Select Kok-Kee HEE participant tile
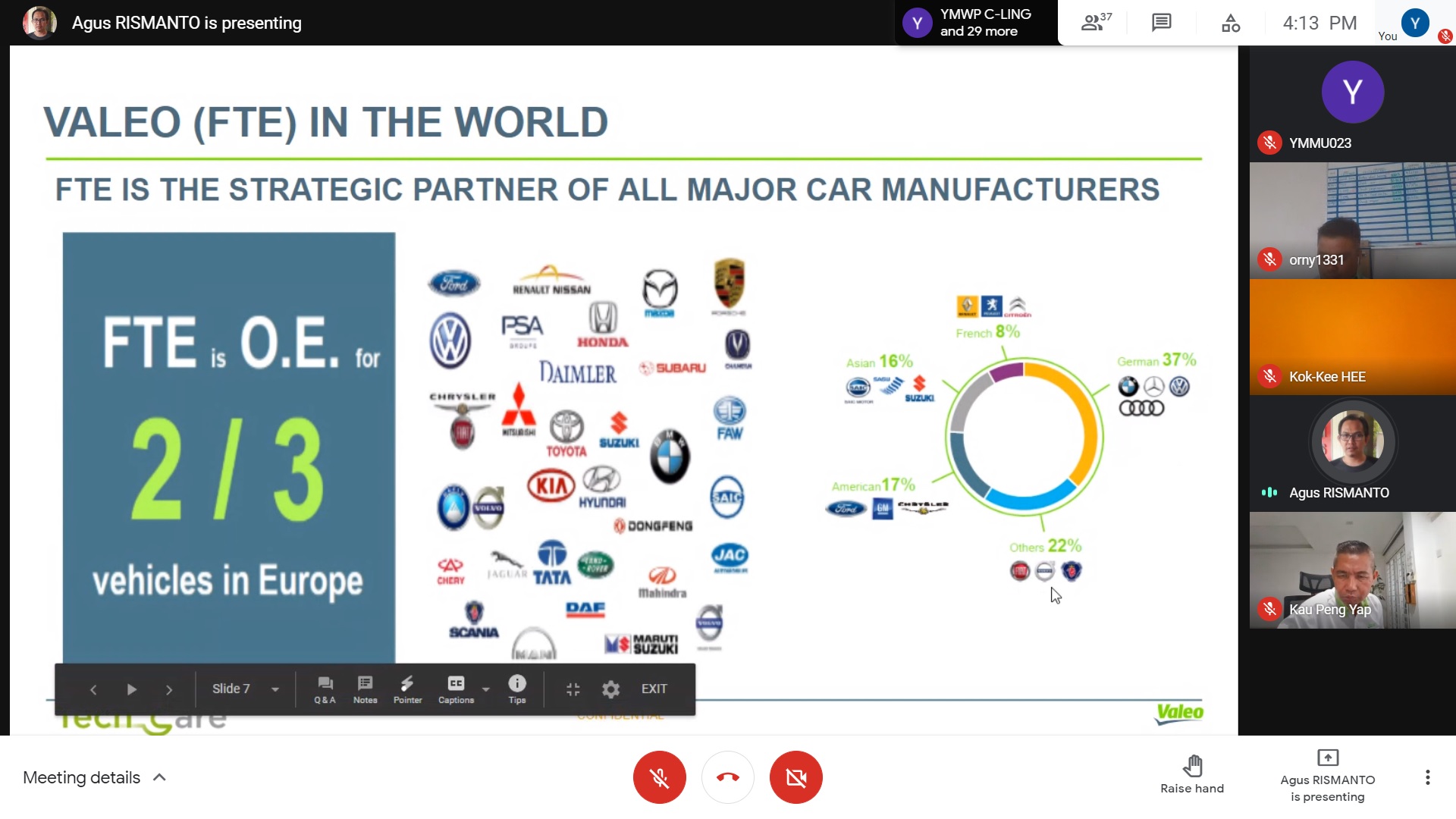The height and width of the screenshot is (819, 1456). [1352, 337]
